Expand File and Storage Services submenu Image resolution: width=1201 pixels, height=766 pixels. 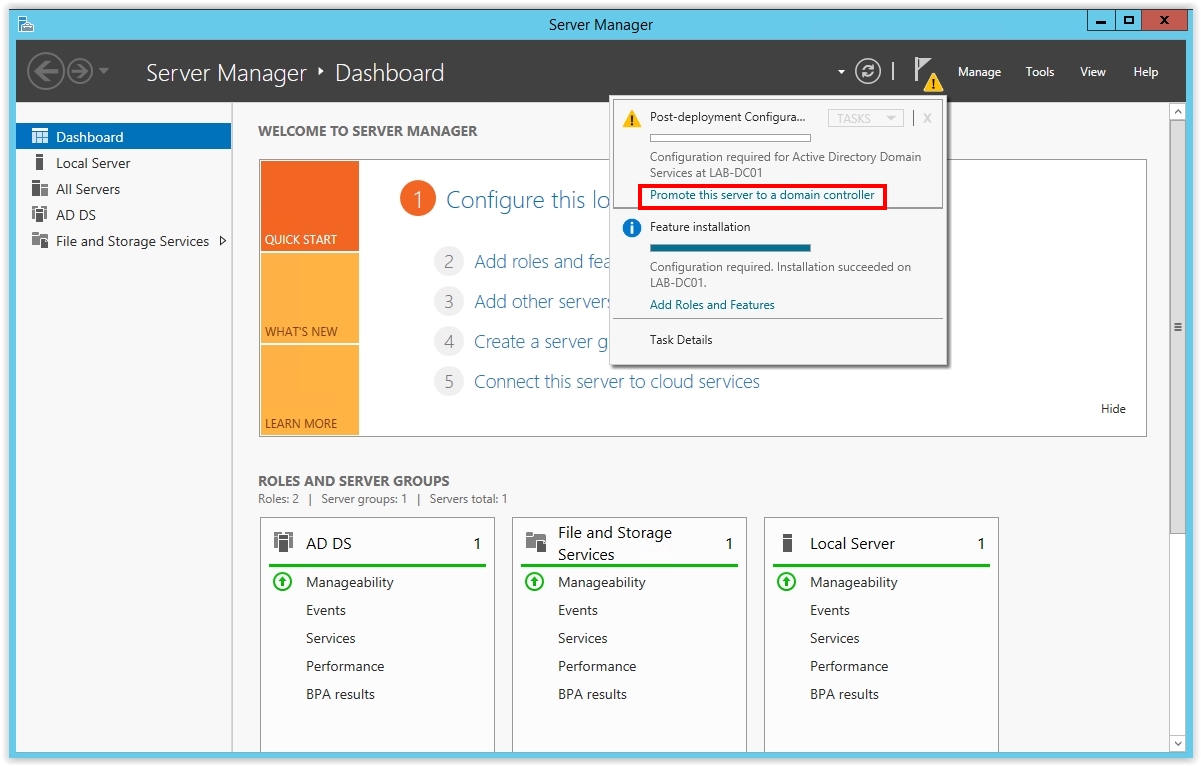[222, 241]
